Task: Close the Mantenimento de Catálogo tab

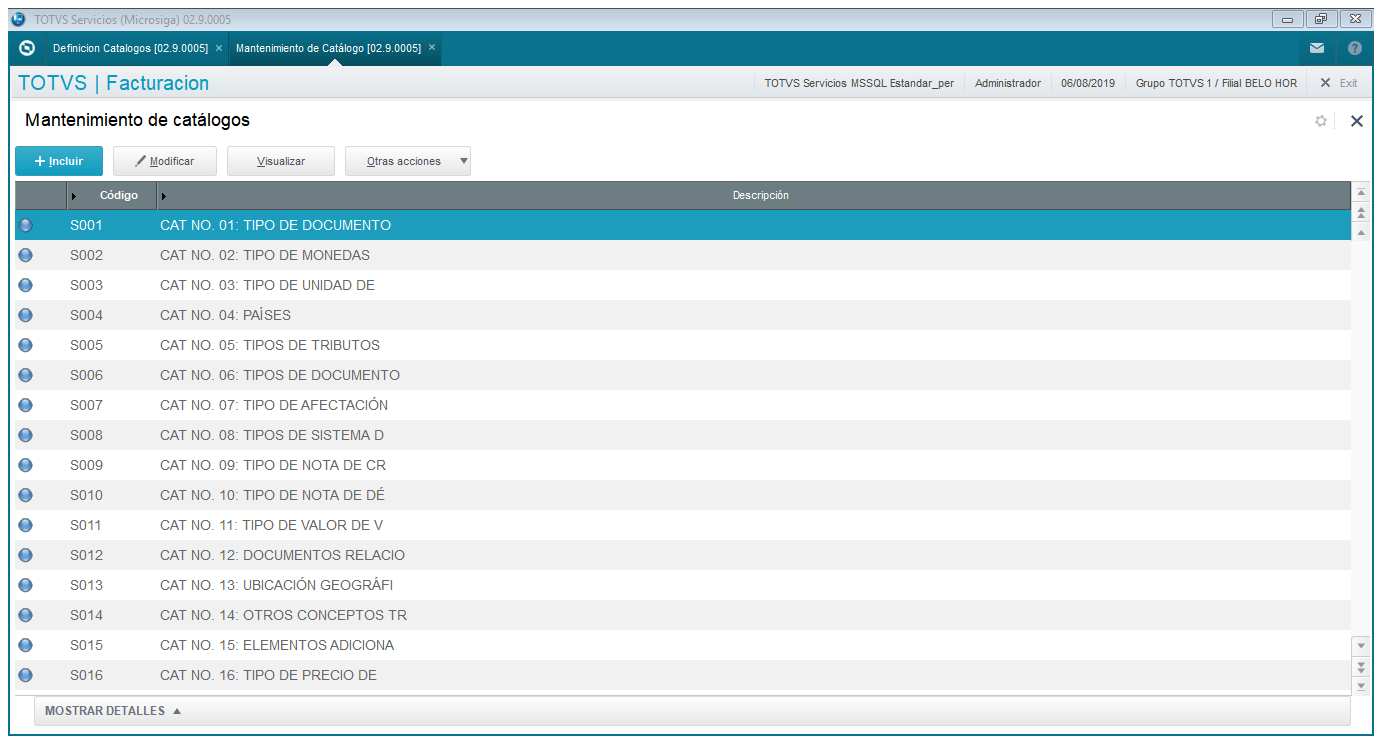Action: [432, 47]
